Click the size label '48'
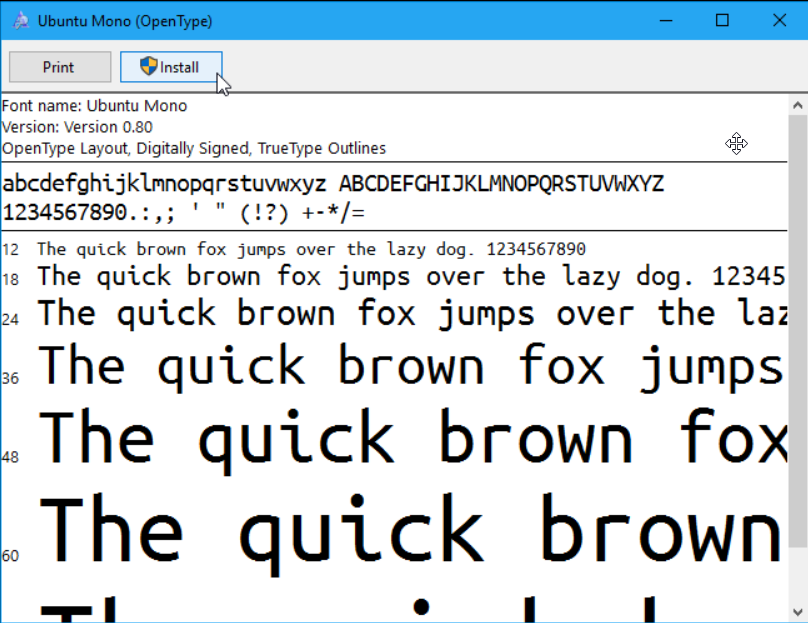The height and width of the screenshot is (623, 808). tap(10, 458)
